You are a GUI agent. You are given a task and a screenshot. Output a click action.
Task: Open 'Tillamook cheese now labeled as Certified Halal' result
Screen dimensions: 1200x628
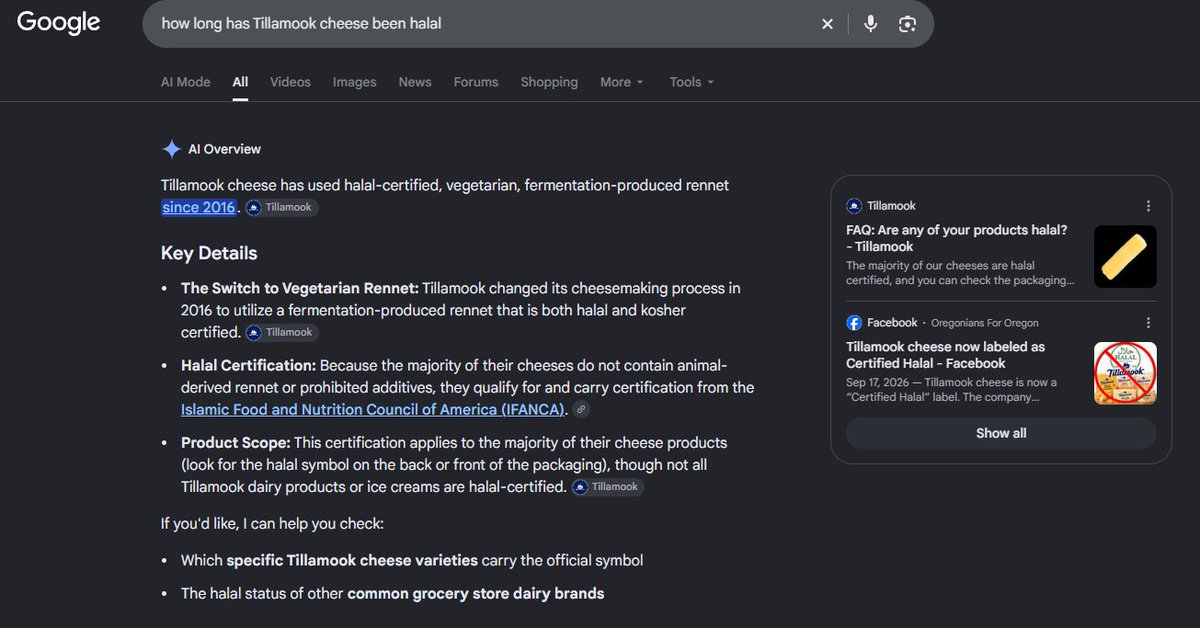pyautogui.click(x=946, y=355)
